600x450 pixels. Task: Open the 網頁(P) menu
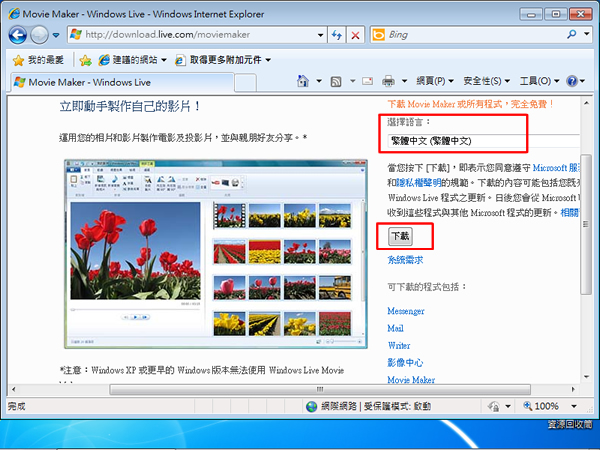point(435,81)
